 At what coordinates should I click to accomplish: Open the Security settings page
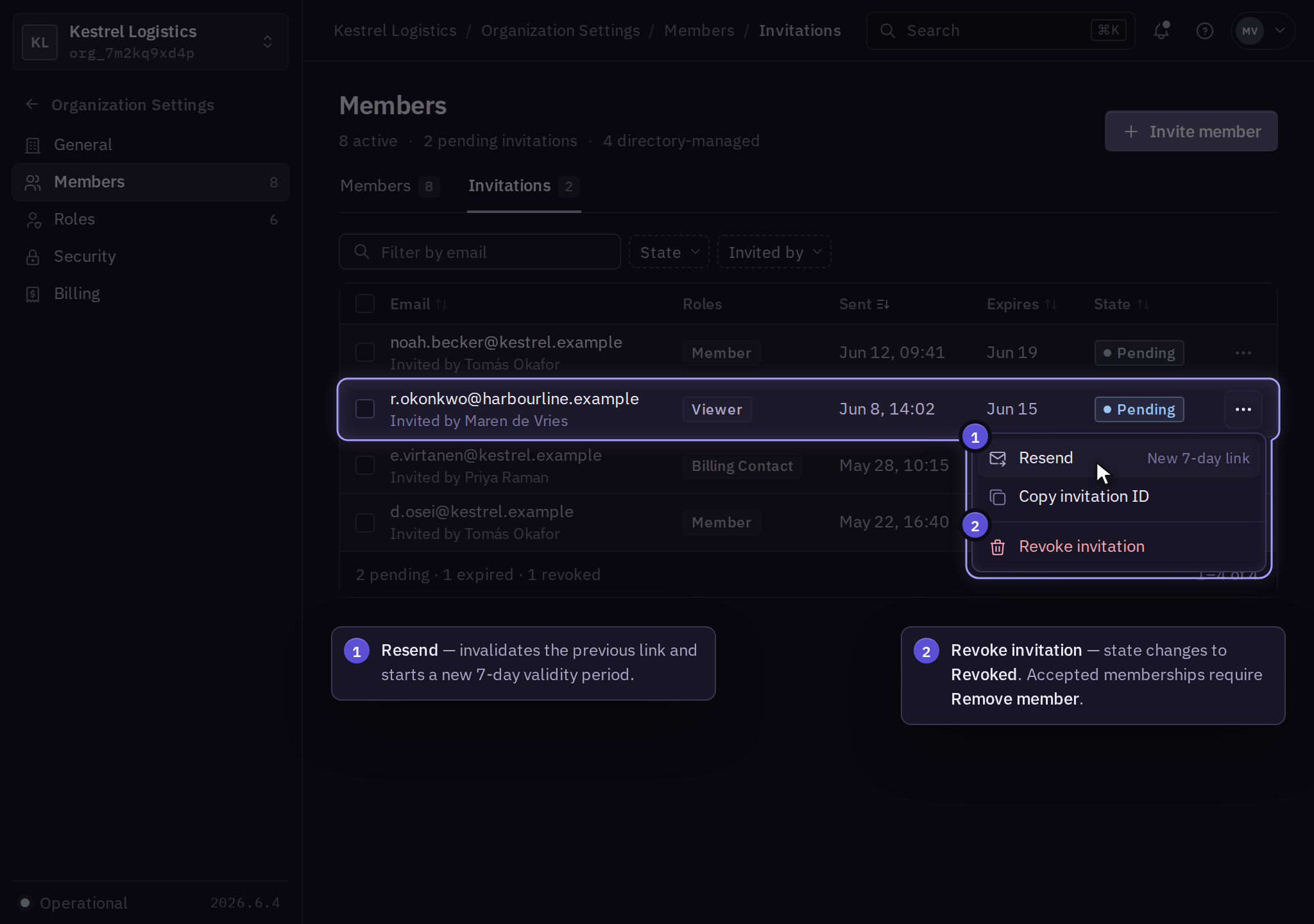(150, 256)
